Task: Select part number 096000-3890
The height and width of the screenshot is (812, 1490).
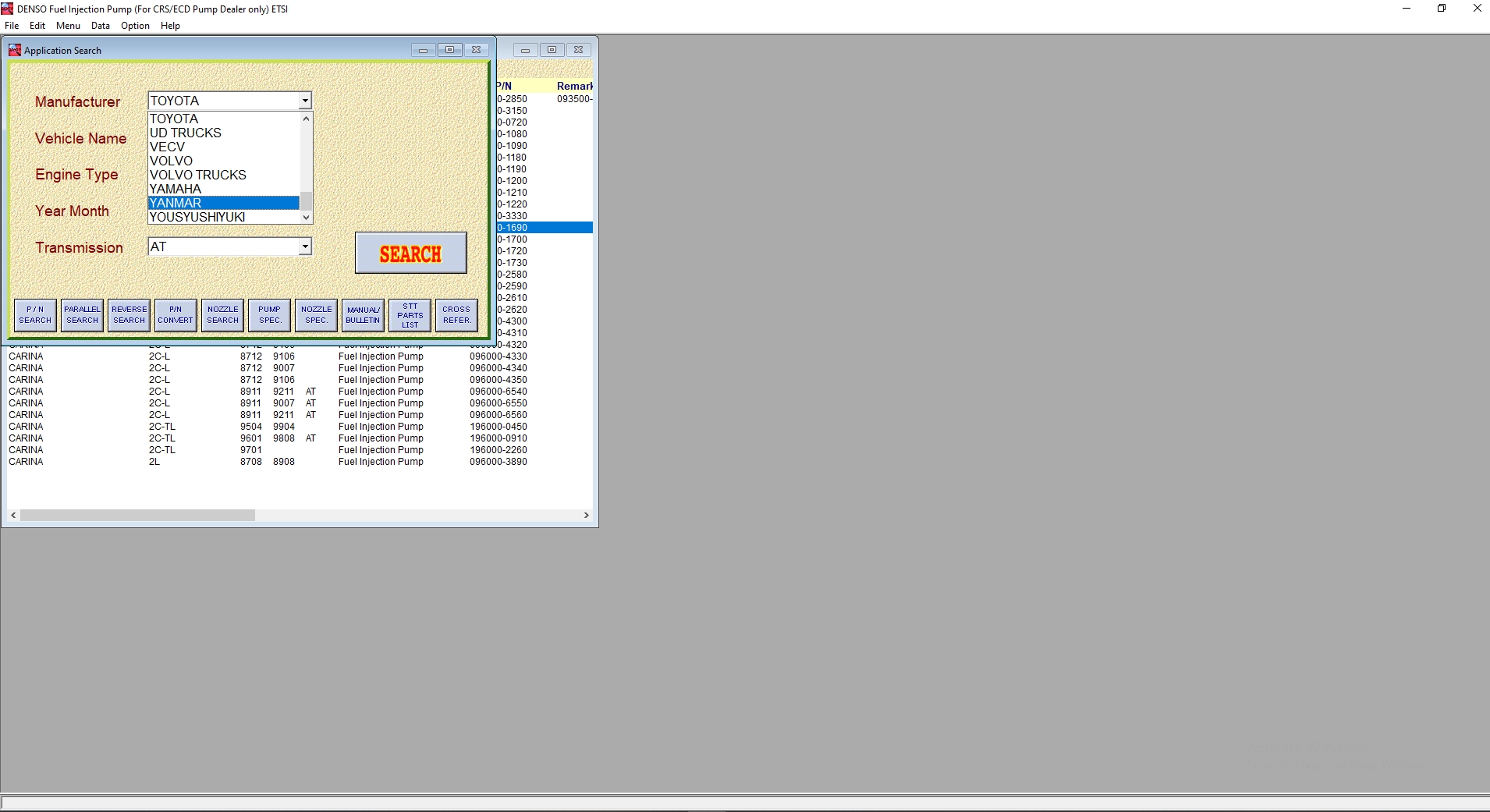Action: tap(498, 462)
